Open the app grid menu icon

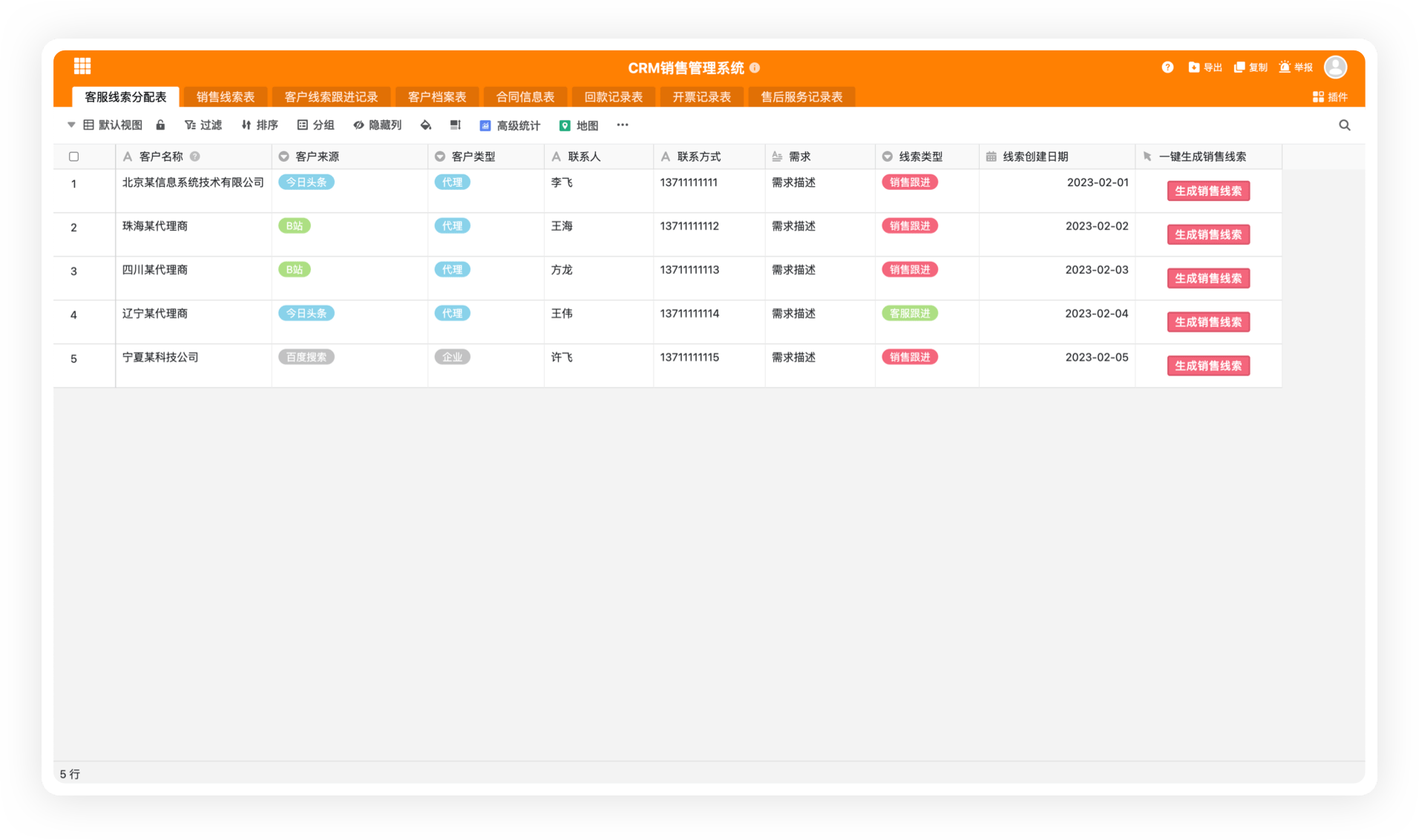(x=82, y=66)
